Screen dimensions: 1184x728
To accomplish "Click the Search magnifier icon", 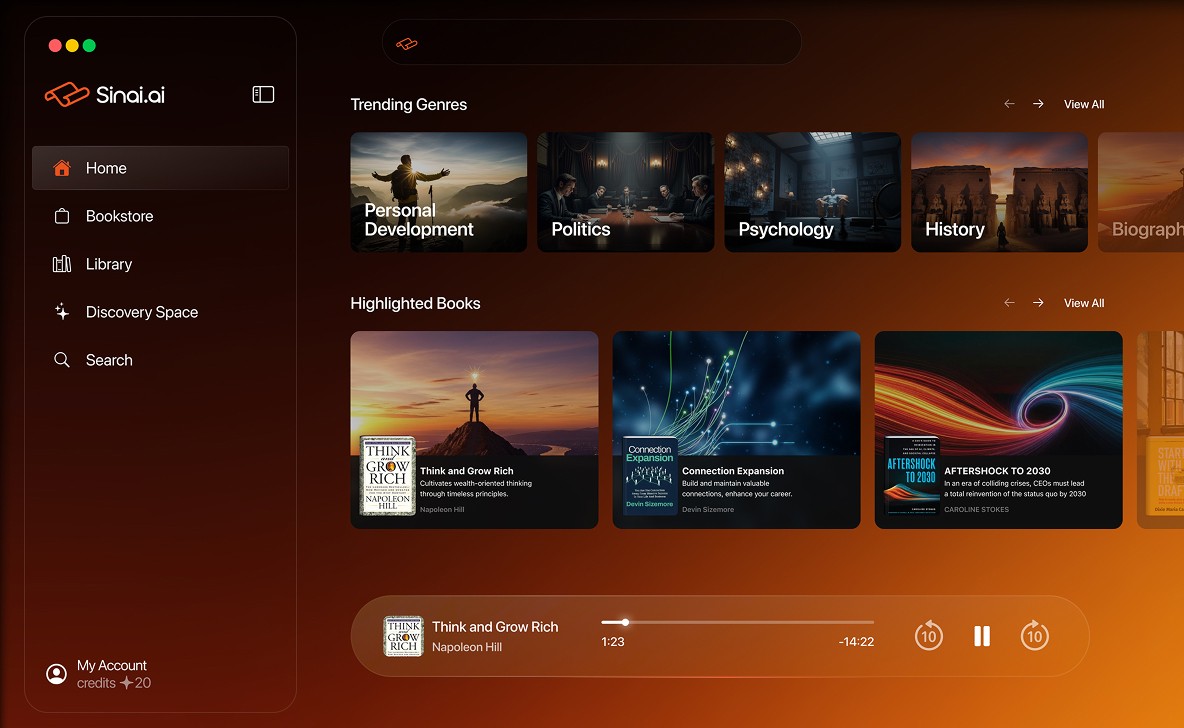I will coord(62,360).
